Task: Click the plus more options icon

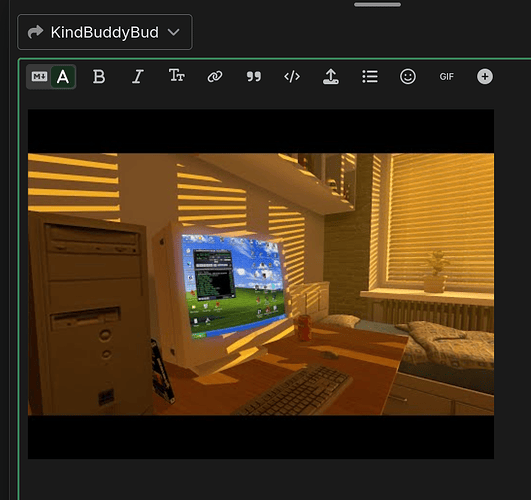Action: [x=485, y=77]
